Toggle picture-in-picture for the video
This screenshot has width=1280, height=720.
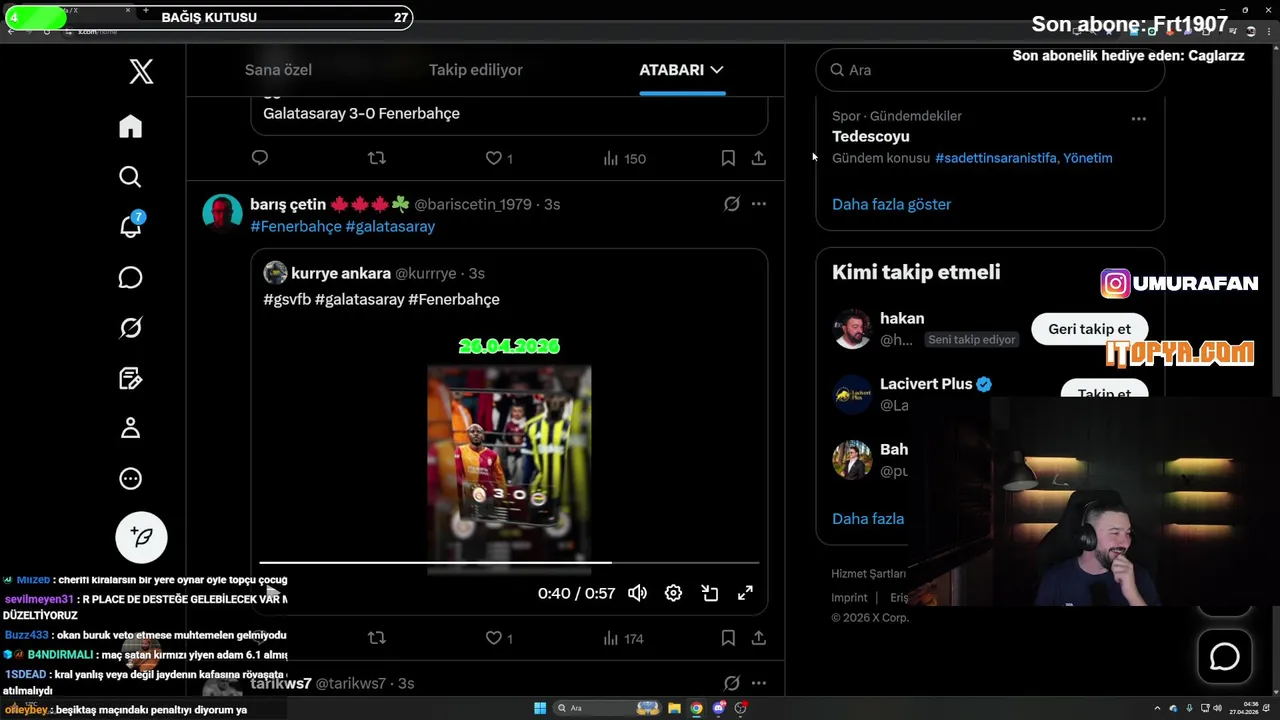[710, 593]
